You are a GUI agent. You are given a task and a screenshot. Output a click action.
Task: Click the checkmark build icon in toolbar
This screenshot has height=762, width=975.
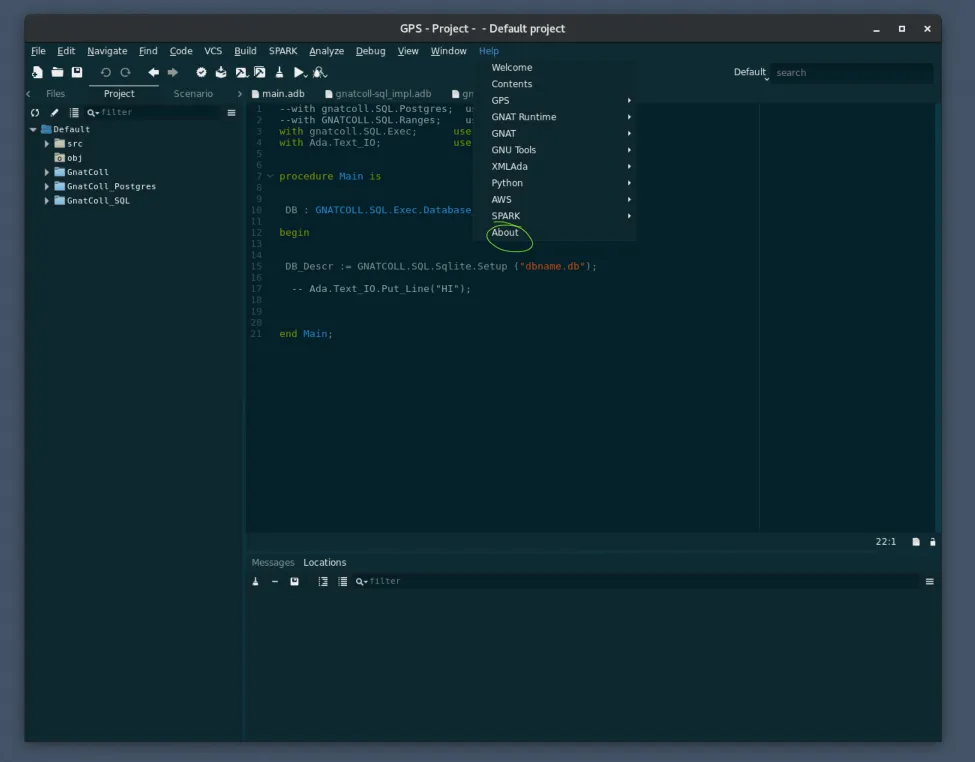(201, 73)
